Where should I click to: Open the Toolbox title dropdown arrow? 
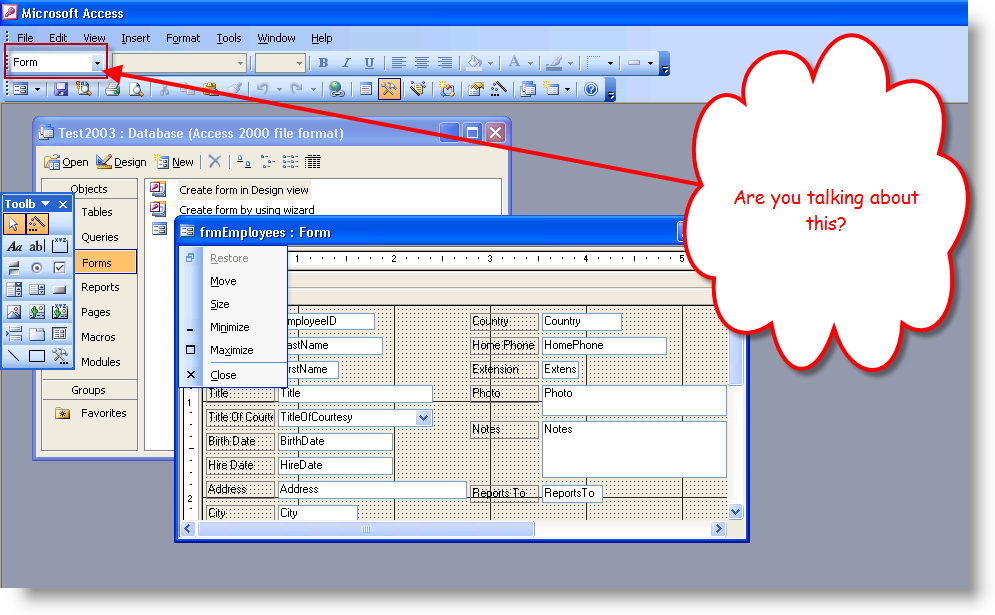(46, 204)
